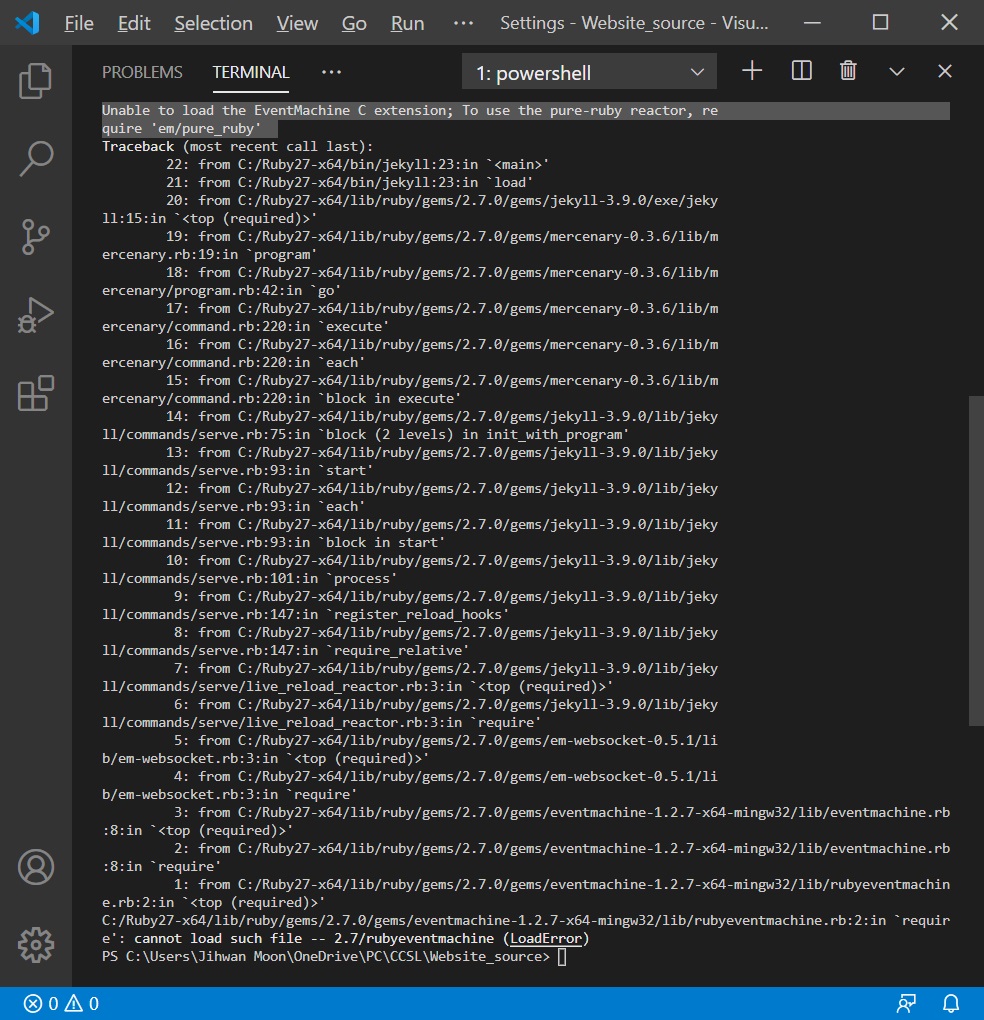Create a new terminal with plus icon
This screenshot has height=1020, width=984.
(x=752, y=71)
